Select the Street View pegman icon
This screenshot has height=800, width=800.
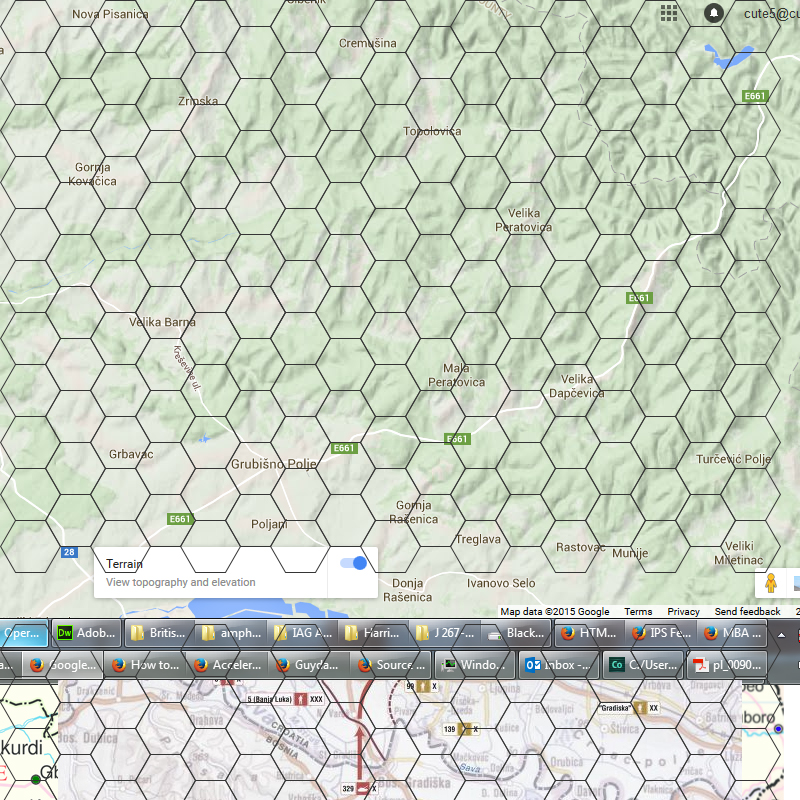pos(771,583)
